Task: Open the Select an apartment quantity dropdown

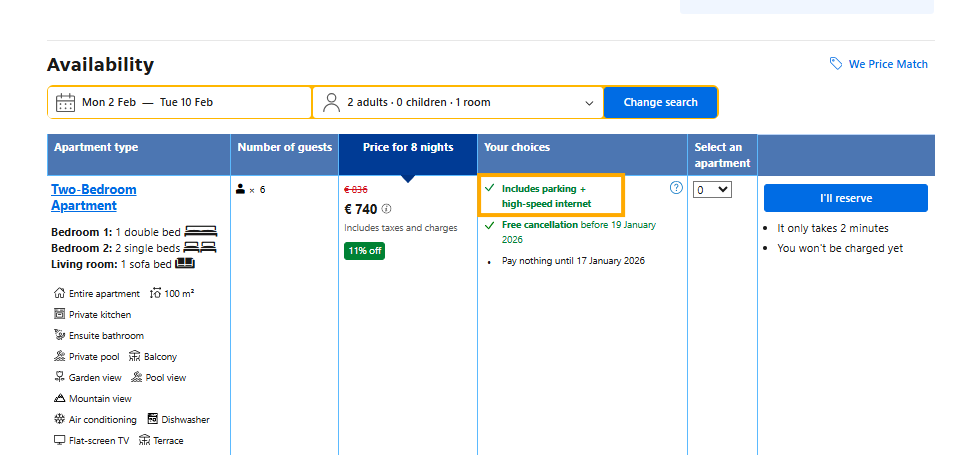Action: point(712,190)
